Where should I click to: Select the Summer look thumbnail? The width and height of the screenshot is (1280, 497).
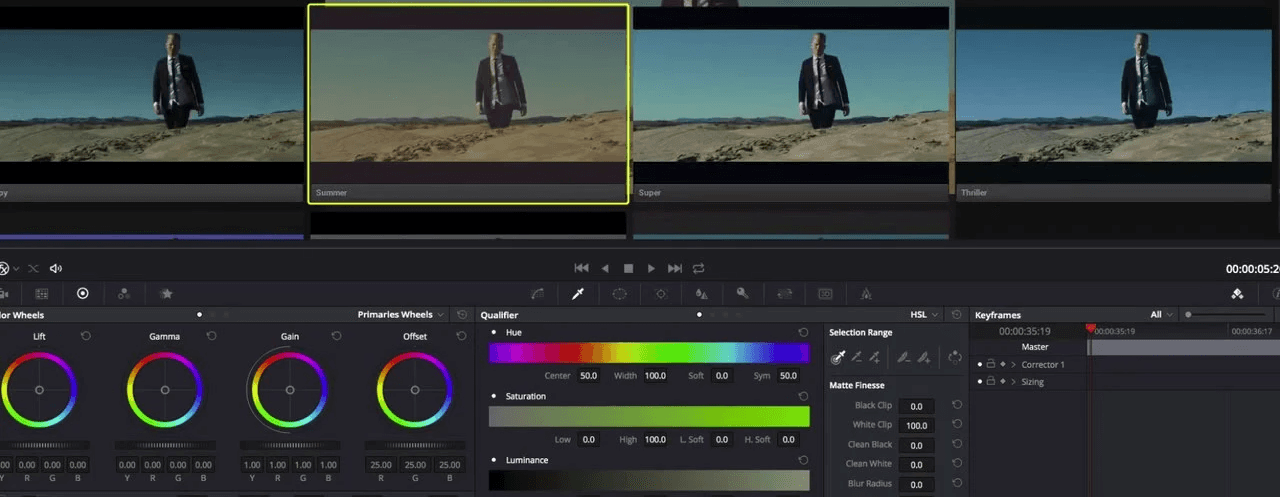point(468,104)
